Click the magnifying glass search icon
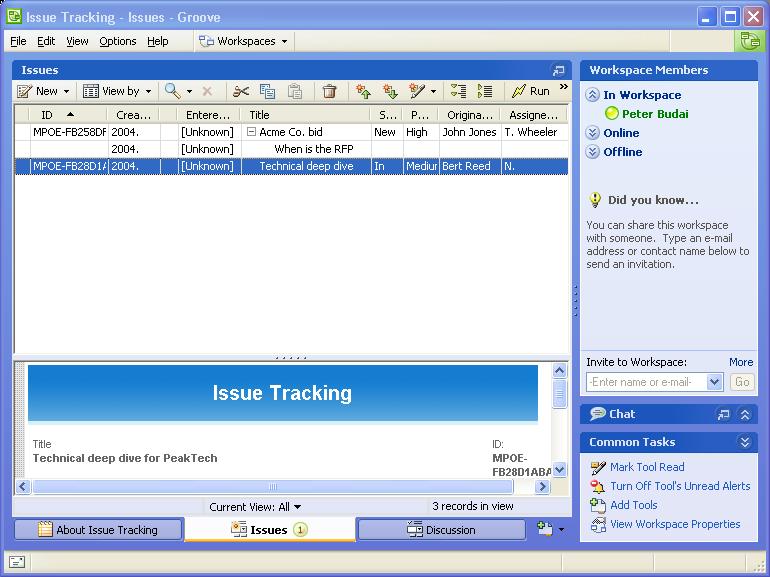The width and height of the screenshot is (770, 577). pyautogui.click(x=172, y=91)
